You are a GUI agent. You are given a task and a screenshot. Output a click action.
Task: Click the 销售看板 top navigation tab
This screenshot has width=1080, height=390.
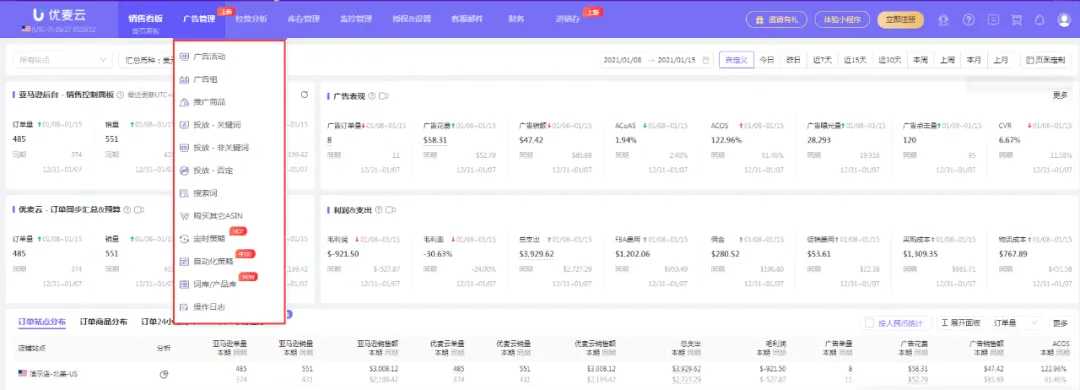click(x=145, y=19)
